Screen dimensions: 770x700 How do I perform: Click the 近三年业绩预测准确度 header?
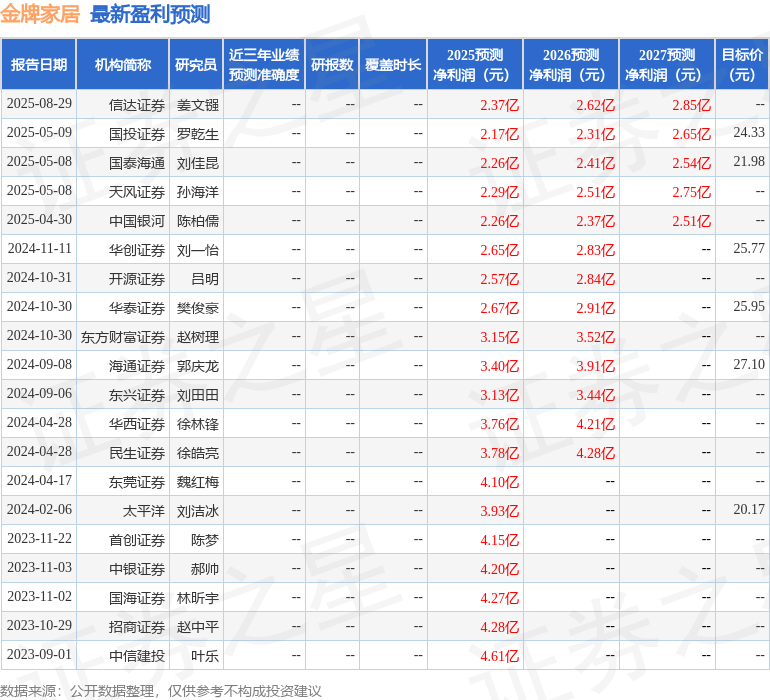tap(264, 65)
